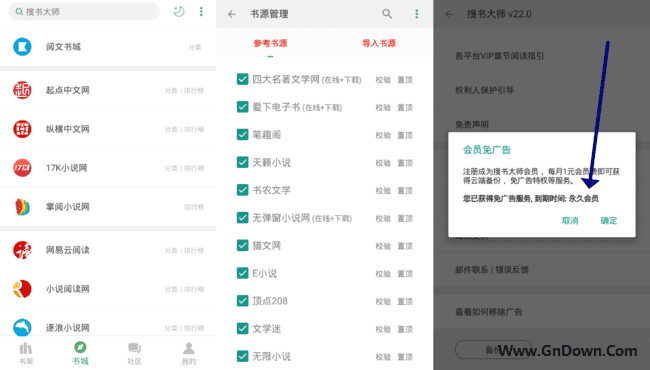
Task: Uncheck 四大名著文学网 source
Action: 243,79
